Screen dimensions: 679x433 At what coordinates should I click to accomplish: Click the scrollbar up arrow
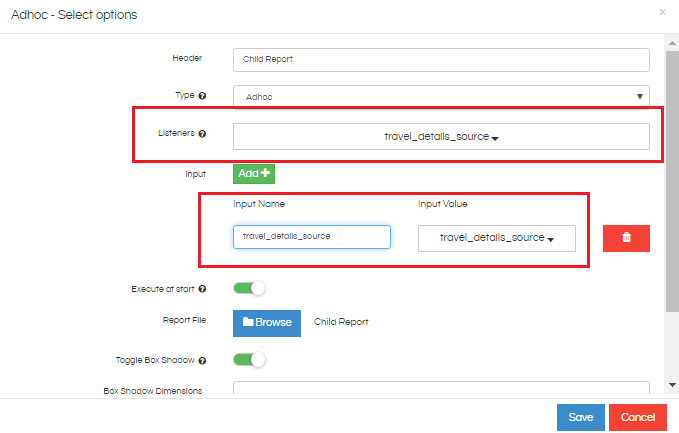[672, 43]
